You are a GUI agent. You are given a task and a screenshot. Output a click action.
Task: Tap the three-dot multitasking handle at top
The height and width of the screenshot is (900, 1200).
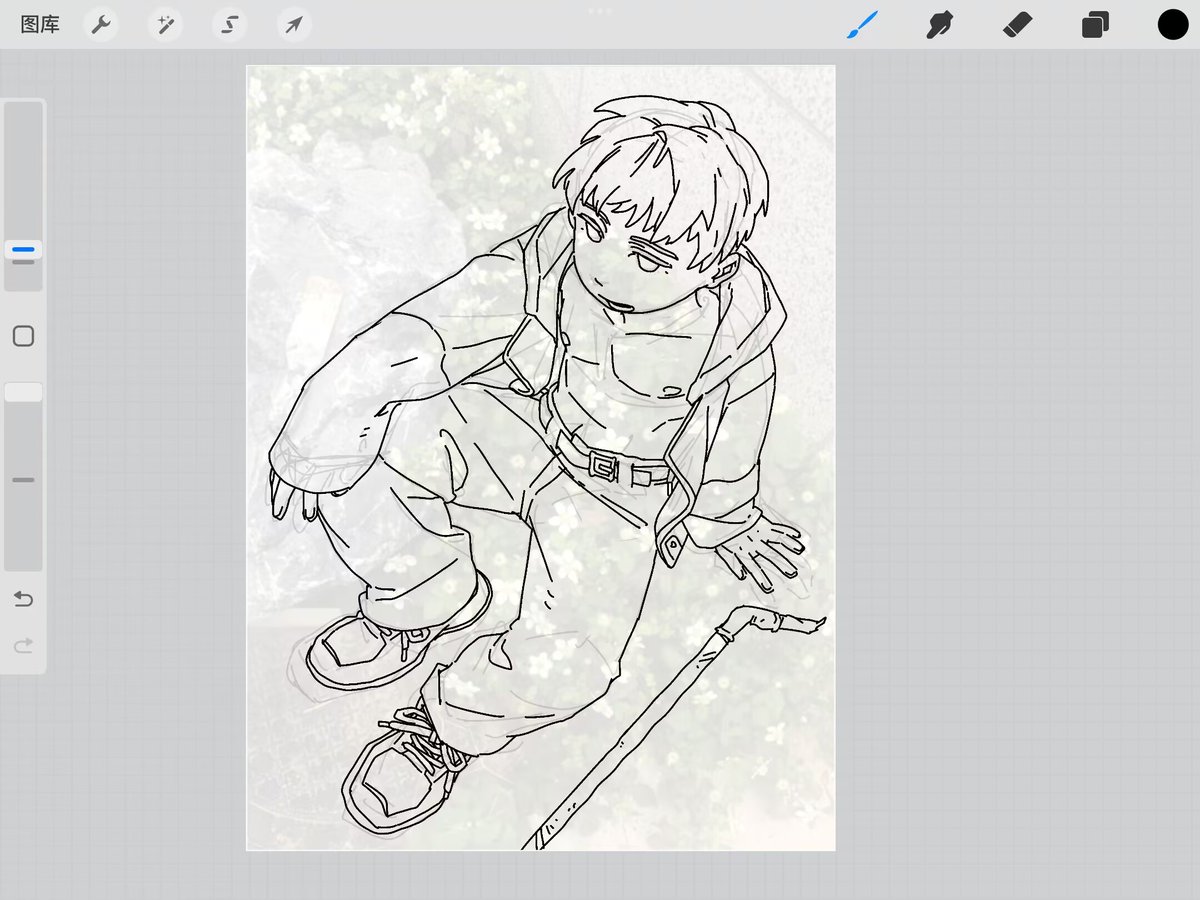(x=600, y=11)
